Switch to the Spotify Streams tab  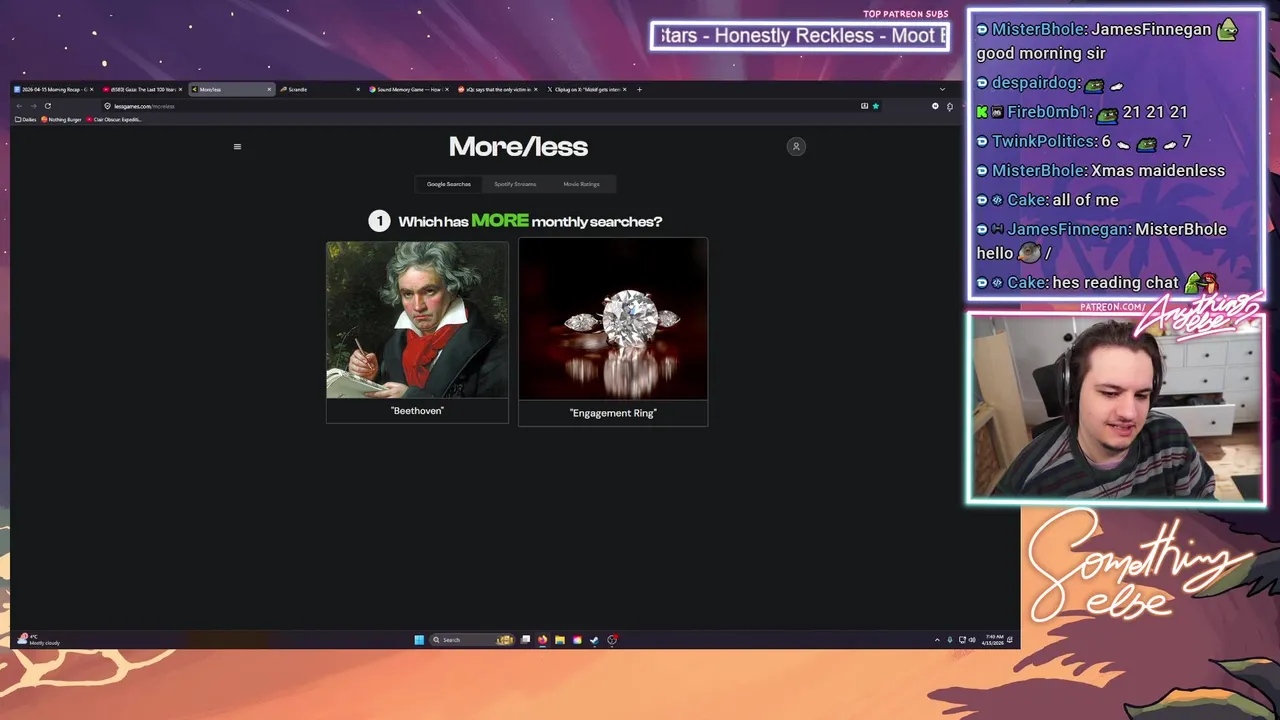(x=515, y=184)
